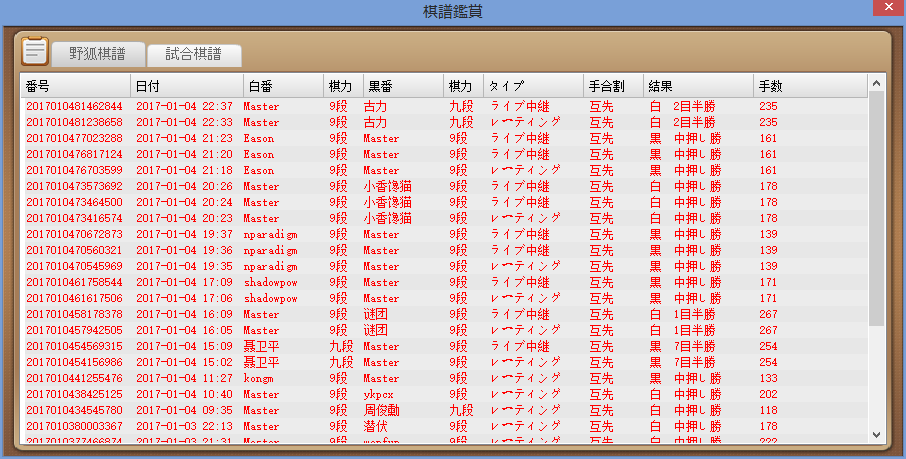The height and width of the screenshot is (459, 906).
Task: Select record dated 2017-01-04 19:35
Action: tap(444, 266)
